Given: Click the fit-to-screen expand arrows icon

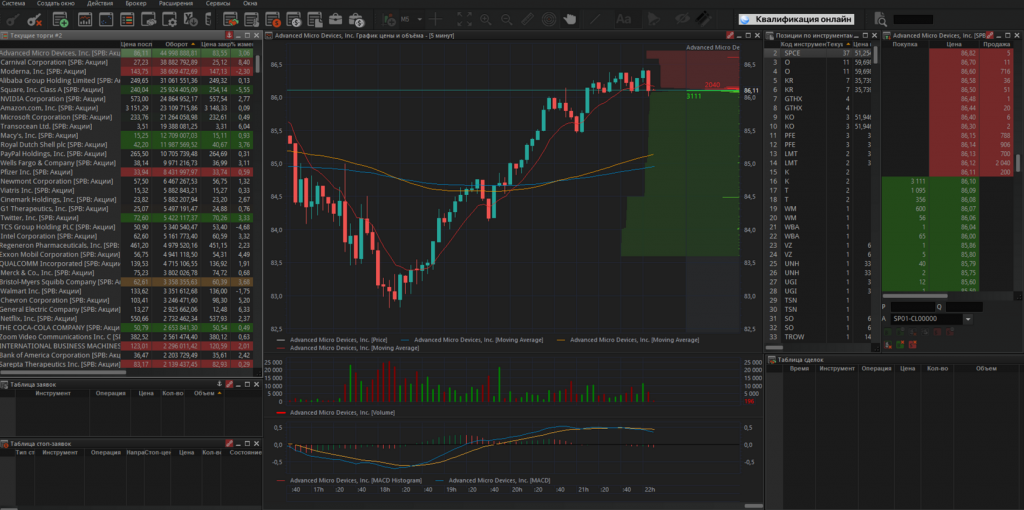Looking at the screenshot, I should pyautogui.click(x=465, y=19).
